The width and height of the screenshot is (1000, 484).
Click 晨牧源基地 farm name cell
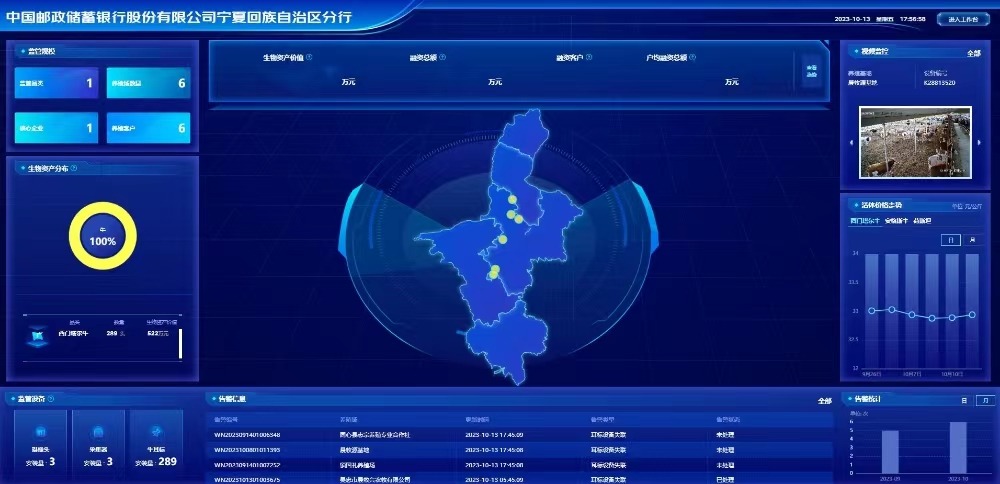[x=357, y=450]
